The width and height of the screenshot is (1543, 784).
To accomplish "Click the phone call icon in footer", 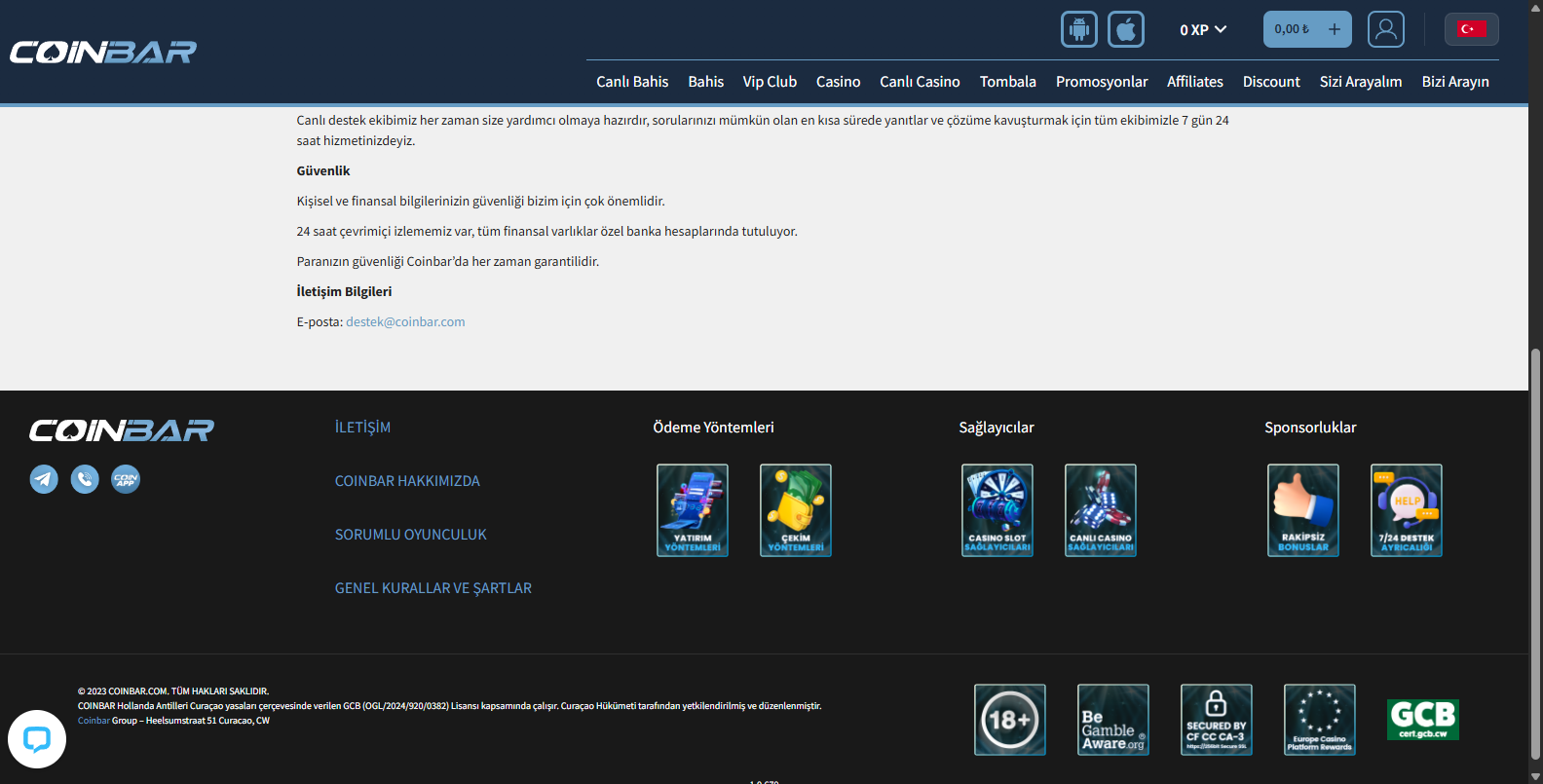I will [85, 479].
